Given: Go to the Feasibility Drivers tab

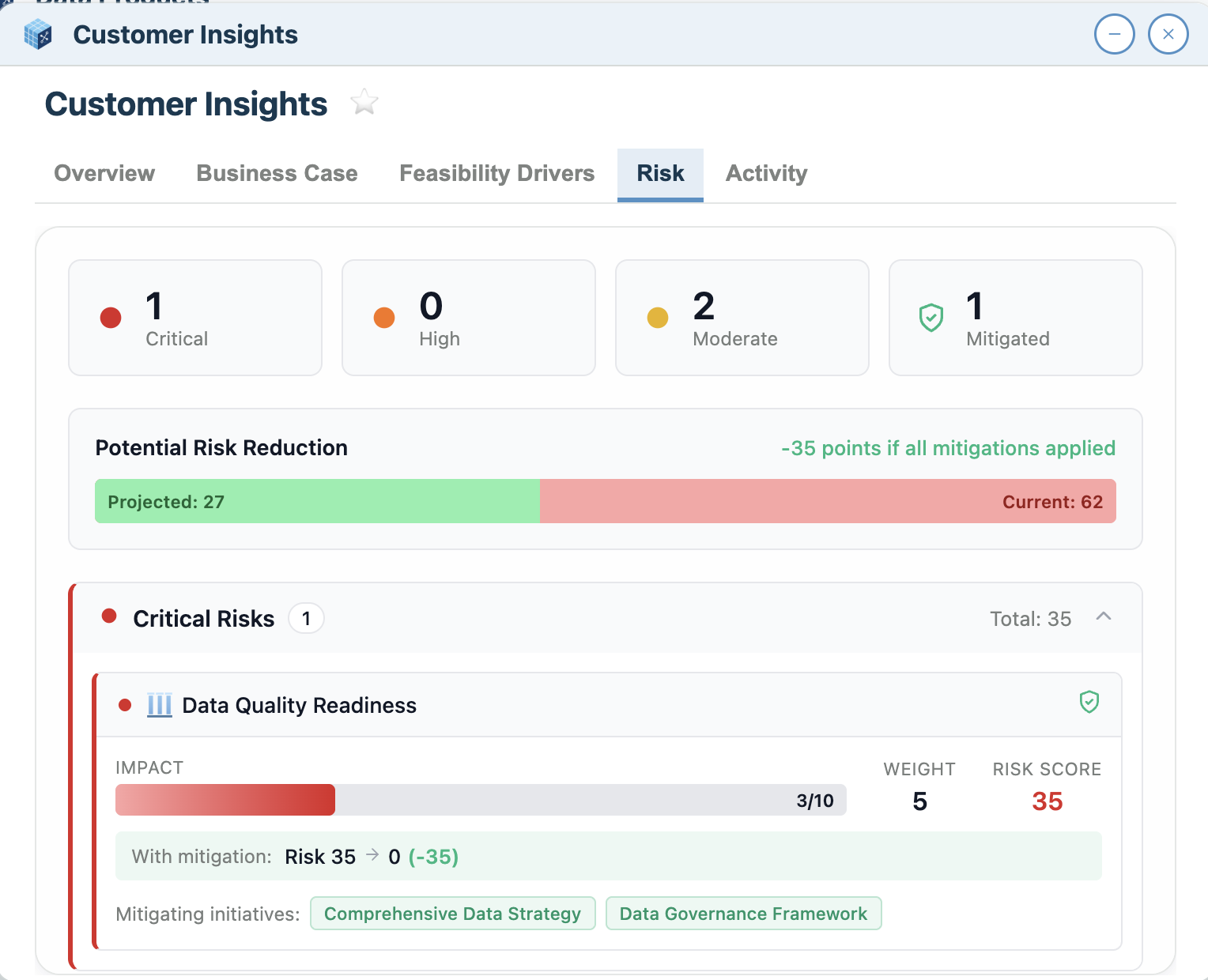Looking at the screenshot, I should click(x=496, y=174).
